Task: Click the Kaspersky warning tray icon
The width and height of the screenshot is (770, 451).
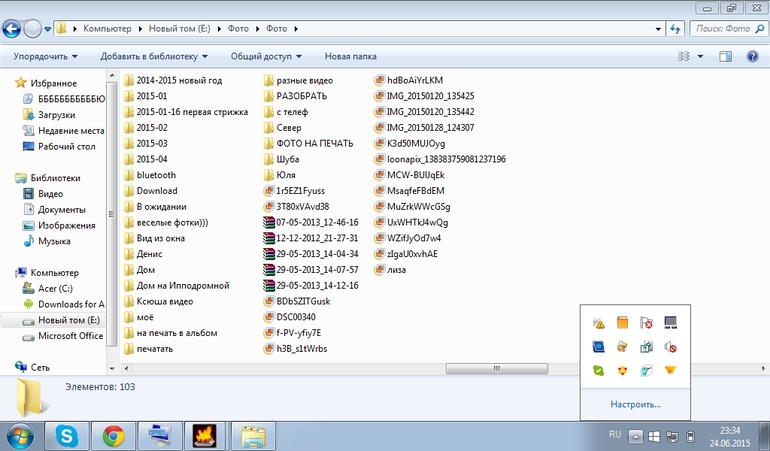Action: point(599,323)
